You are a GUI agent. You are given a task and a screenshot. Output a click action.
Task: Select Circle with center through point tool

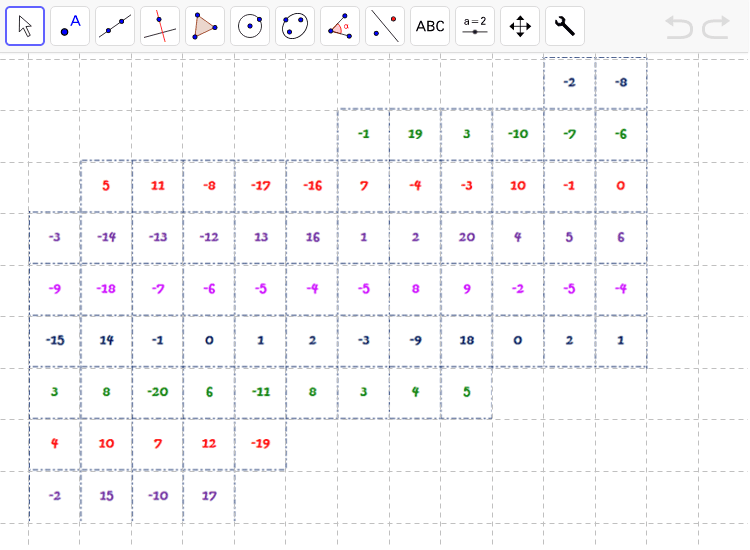[x=250, y=26]
